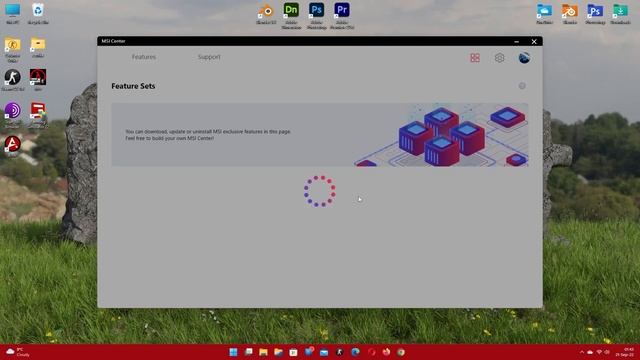Image resolution: width=640 pixels, height=360 pixels.
Task: Select the Adobe Dimension shortcut
Action: point(291,16)
